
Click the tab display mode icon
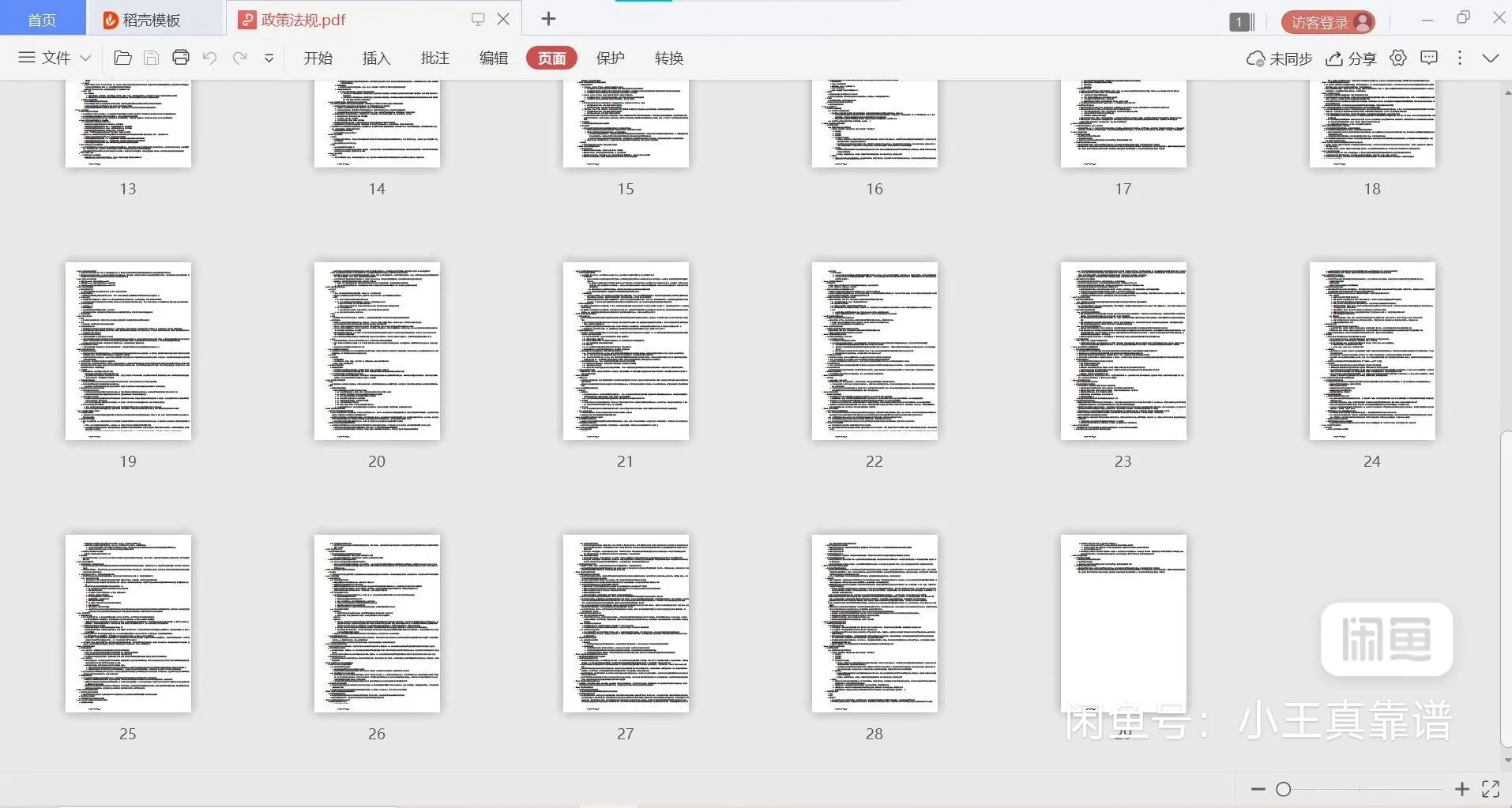pos(478,19)
